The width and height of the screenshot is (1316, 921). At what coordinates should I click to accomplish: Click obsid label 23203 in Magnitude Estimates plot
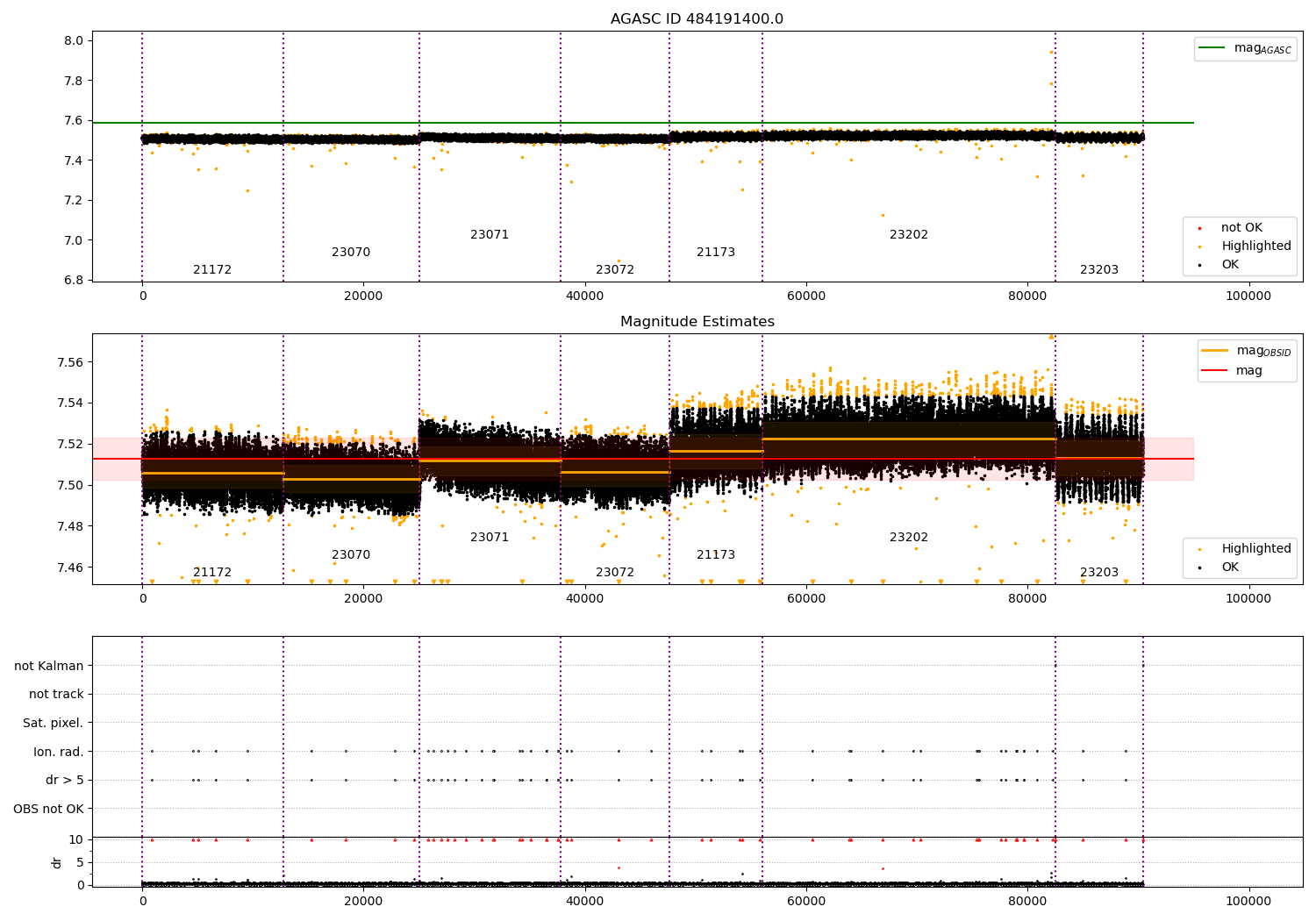(x=1099, y=573)
